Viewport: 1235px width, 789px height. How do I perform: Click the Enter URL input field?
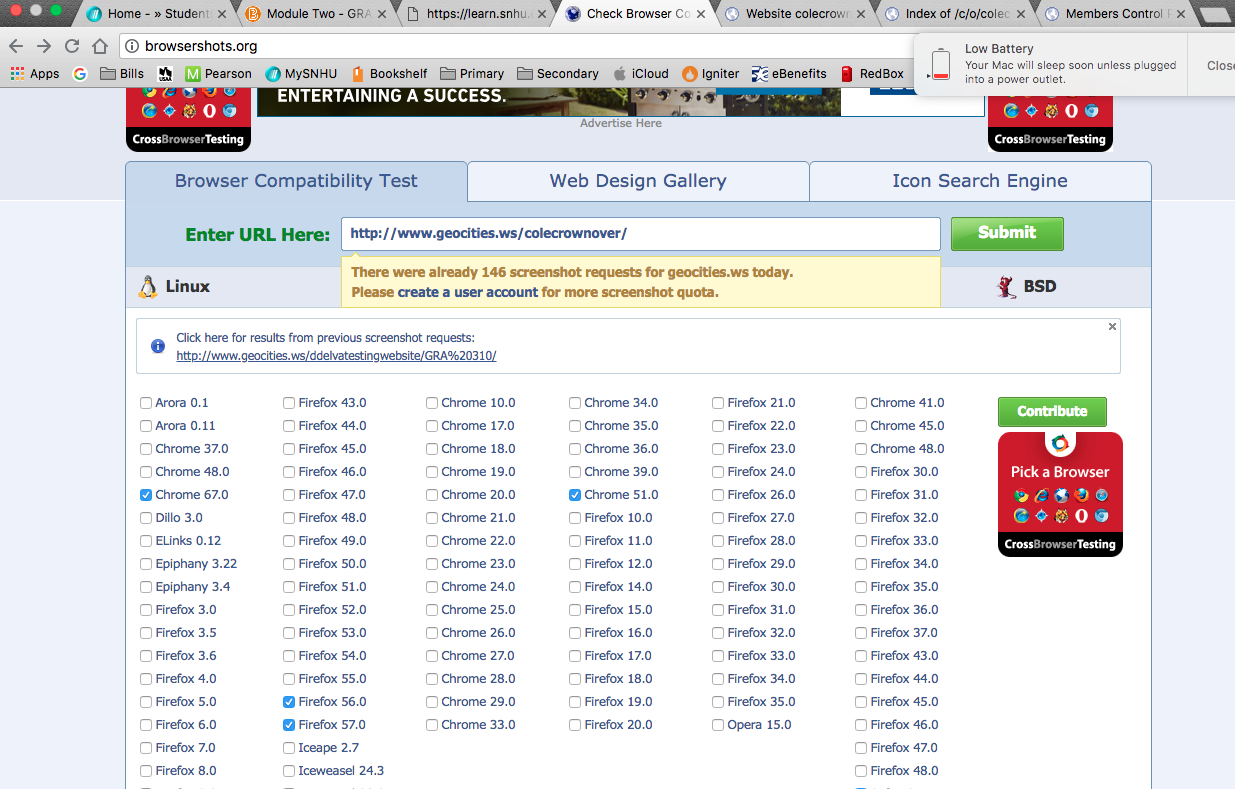[641, 233]
